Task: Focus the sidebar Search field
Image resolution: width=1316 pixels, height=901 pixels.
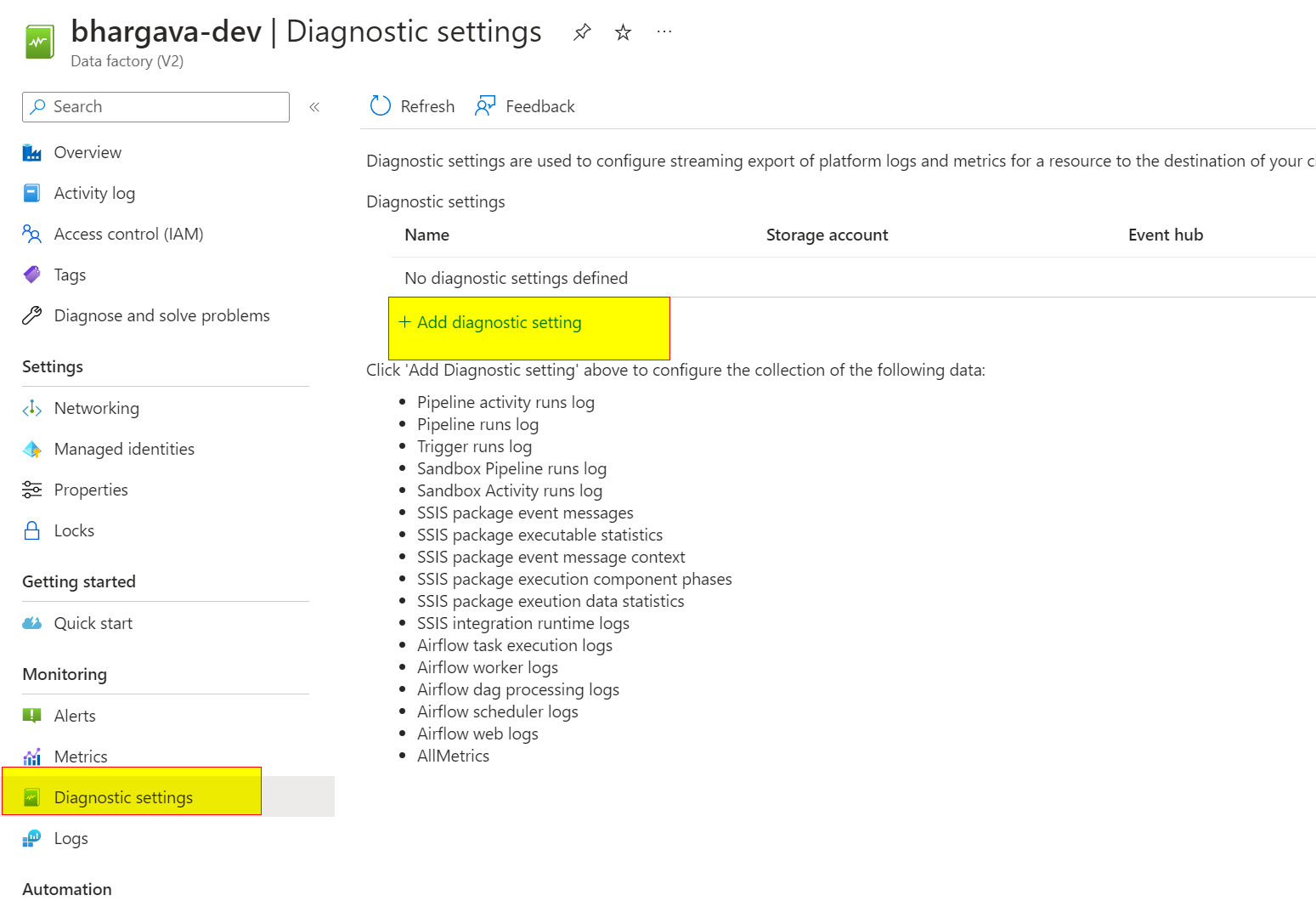Action: (x=155, y=107)
